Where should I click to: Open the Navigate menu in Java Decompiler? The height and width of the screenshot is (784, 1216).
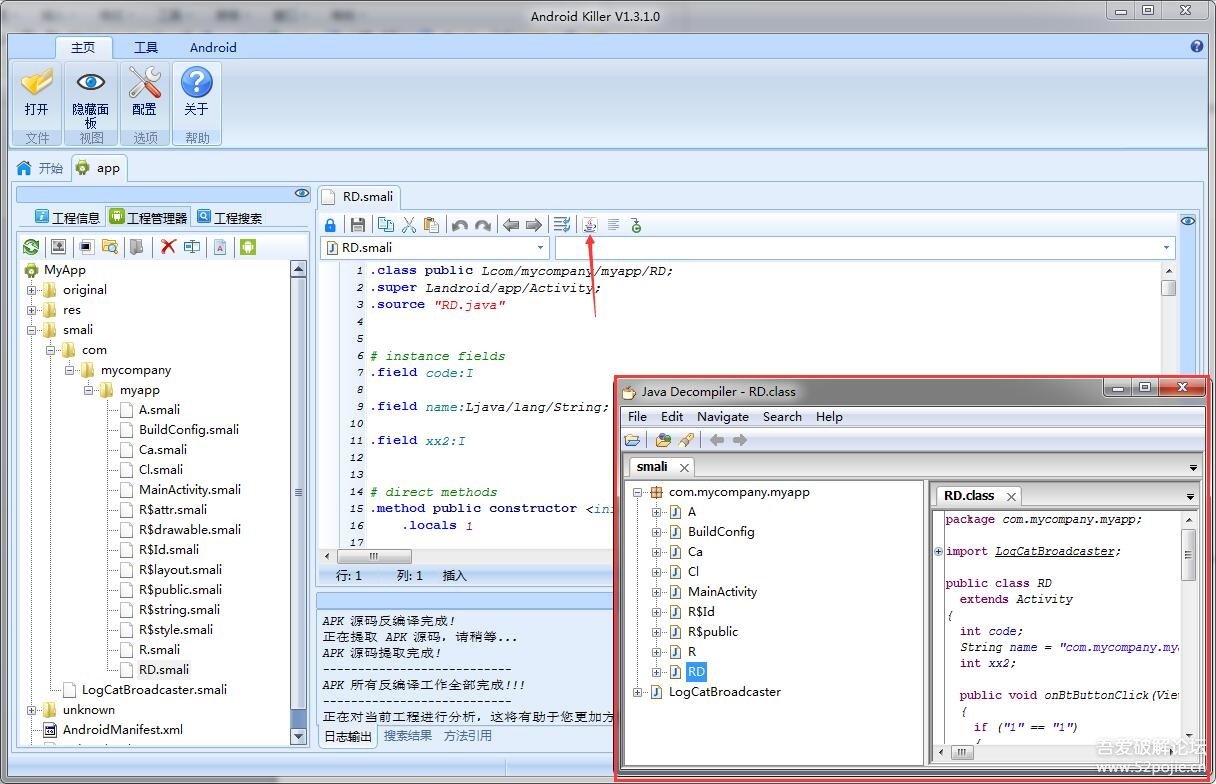(722, 417)
